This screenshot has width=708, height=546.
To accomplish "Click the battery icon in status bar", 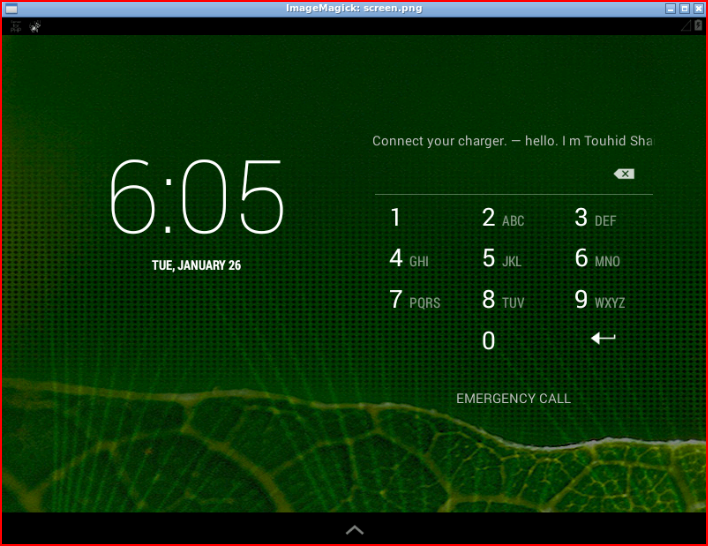I will point(699,26).
